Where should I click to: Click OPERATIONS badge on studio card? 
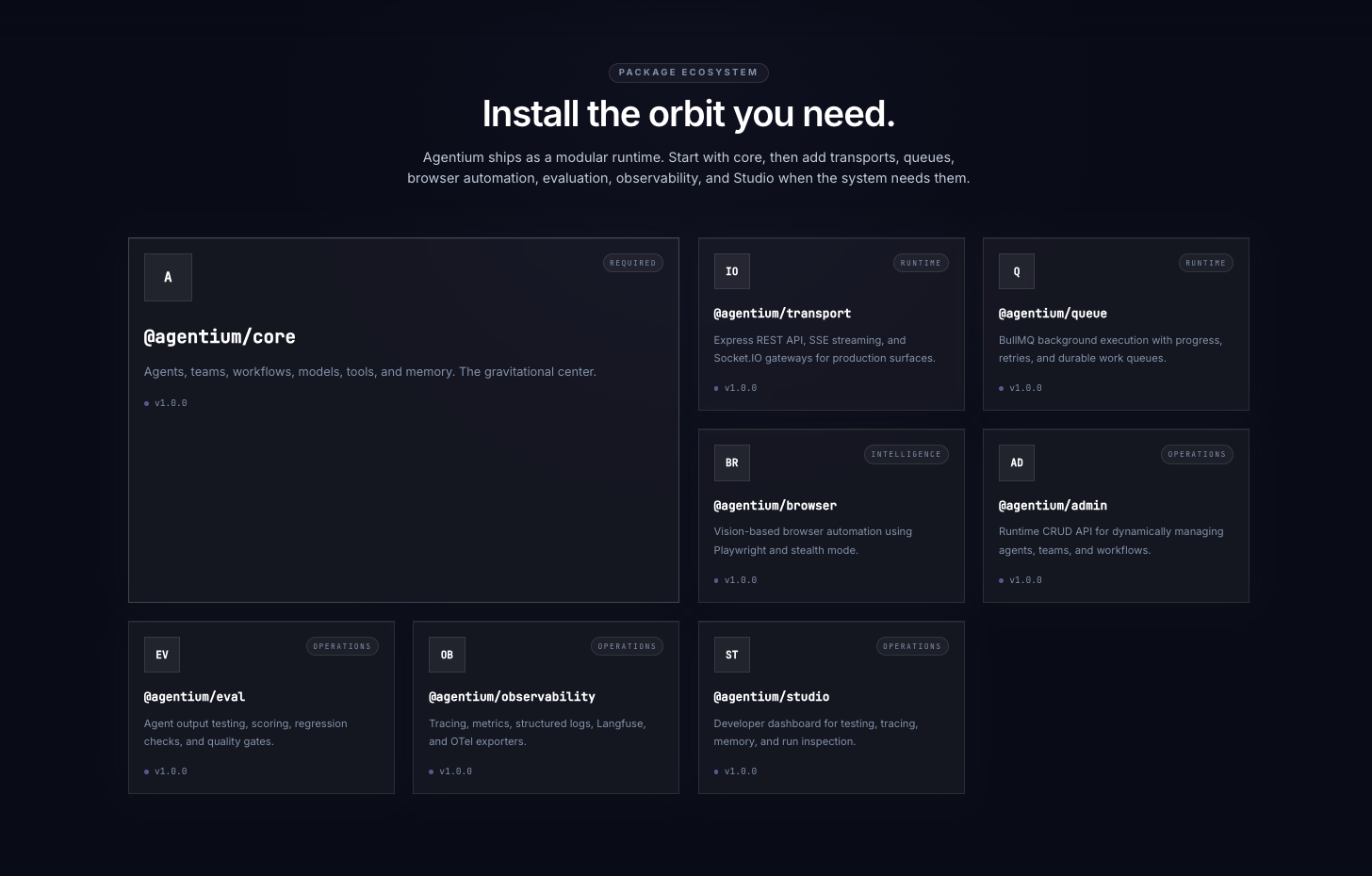(x=912, y=646)
